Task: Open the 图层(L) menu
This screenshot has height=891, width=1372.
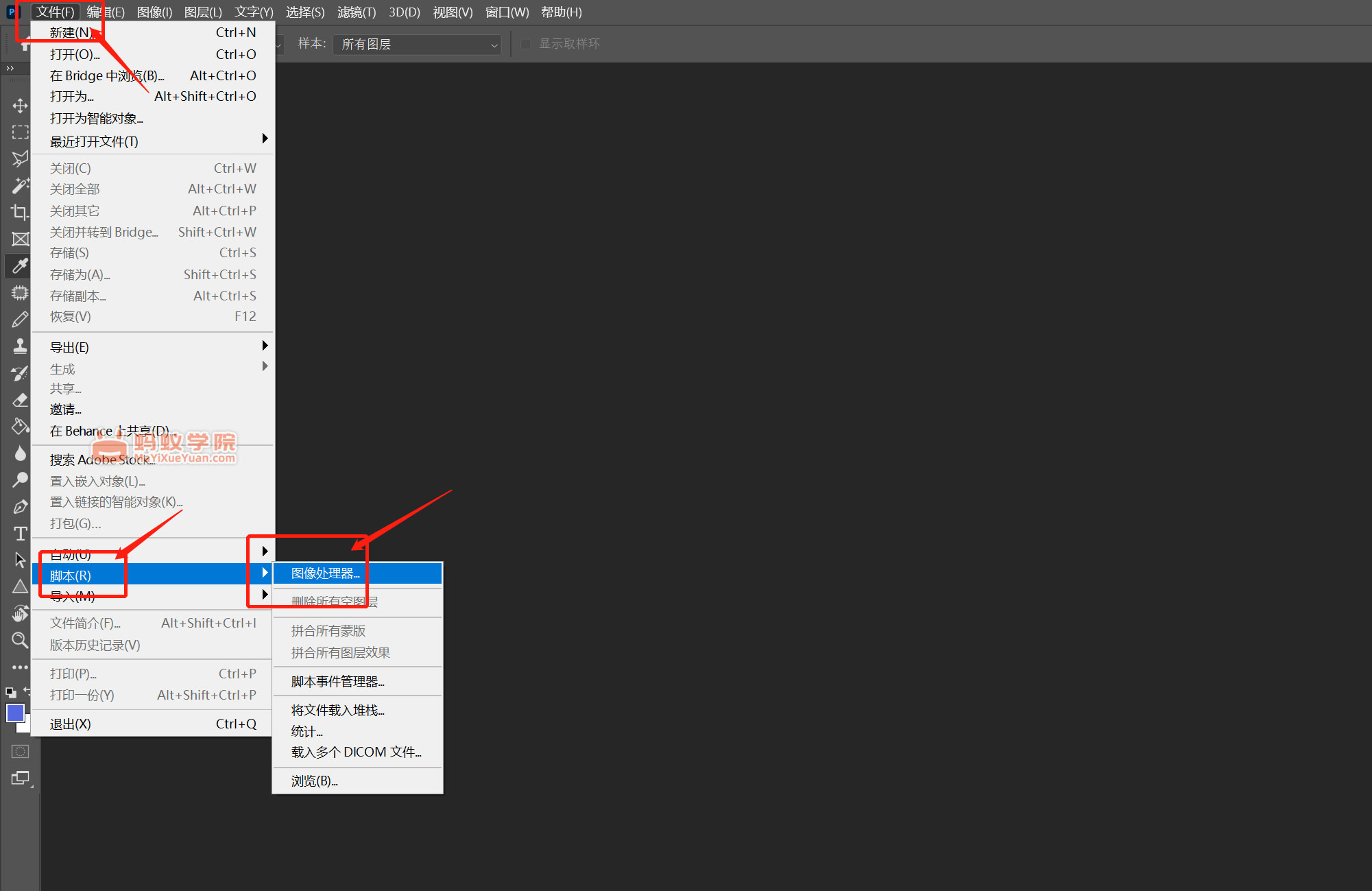Action: [203, 12]
